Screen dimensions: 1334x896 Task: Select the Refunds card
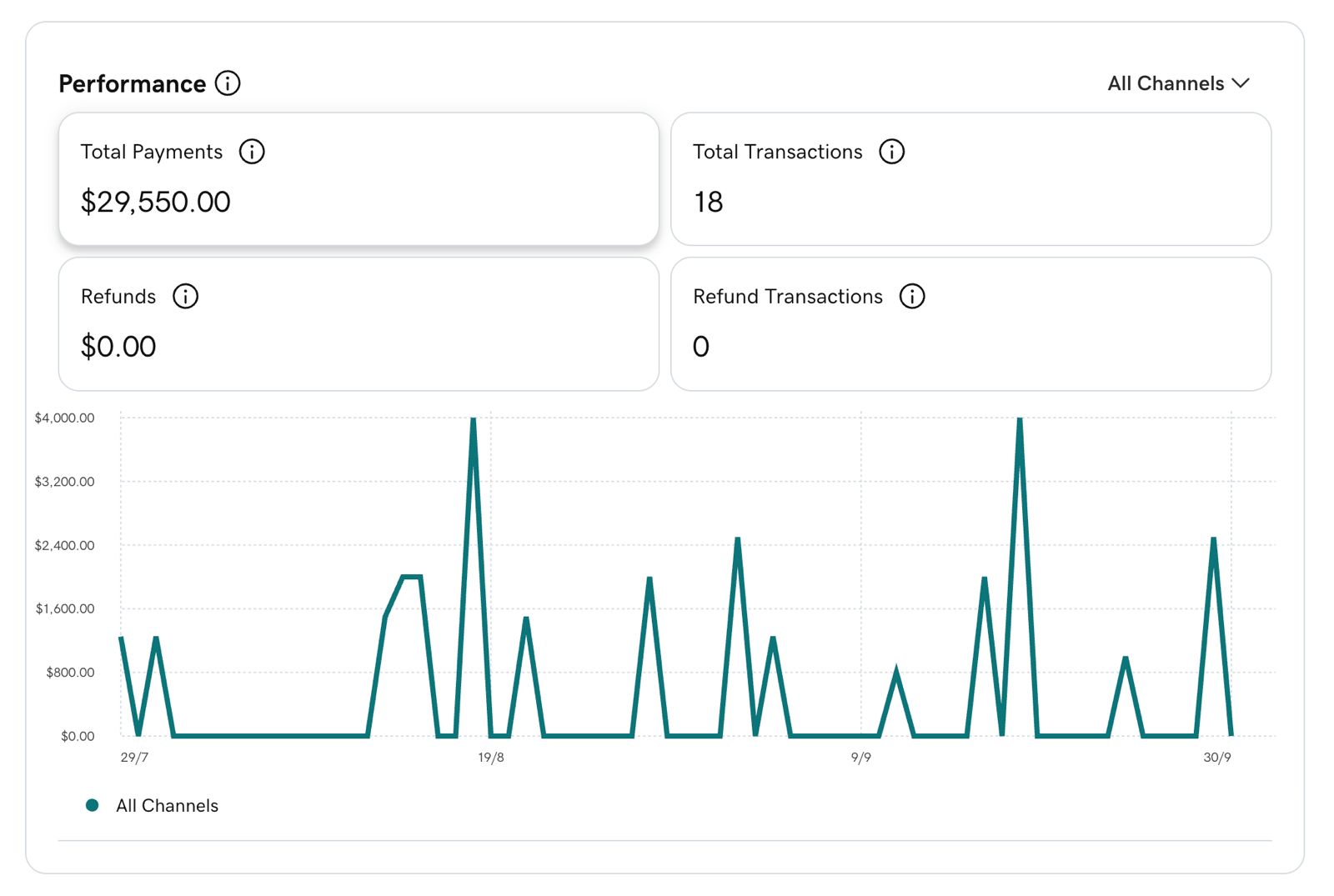click(x=359, y=323)
